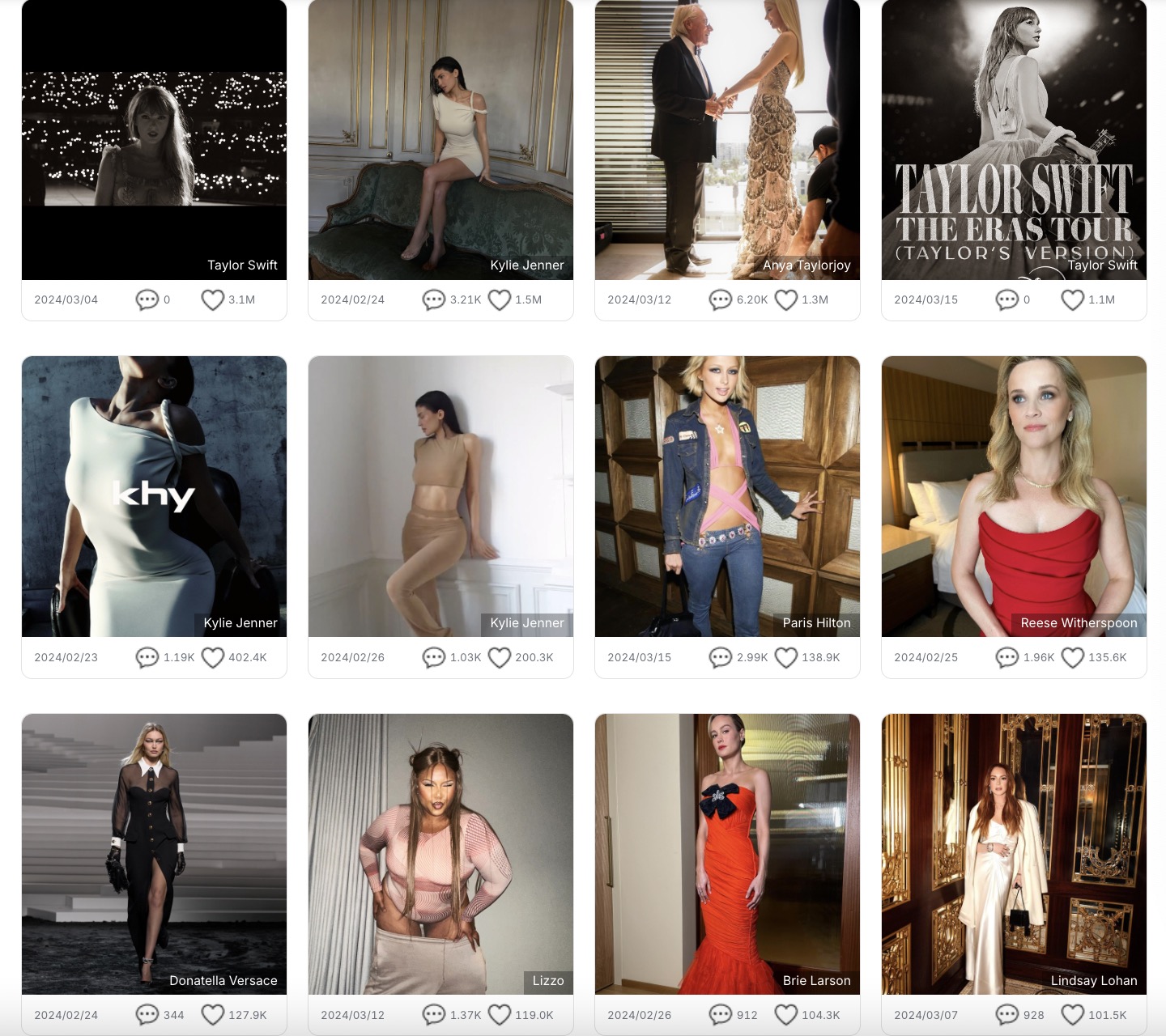The image size is (1166, 1036).
Task: Open the Kylie Jenner photo on the green sofa
Action: tap(440, 139)
